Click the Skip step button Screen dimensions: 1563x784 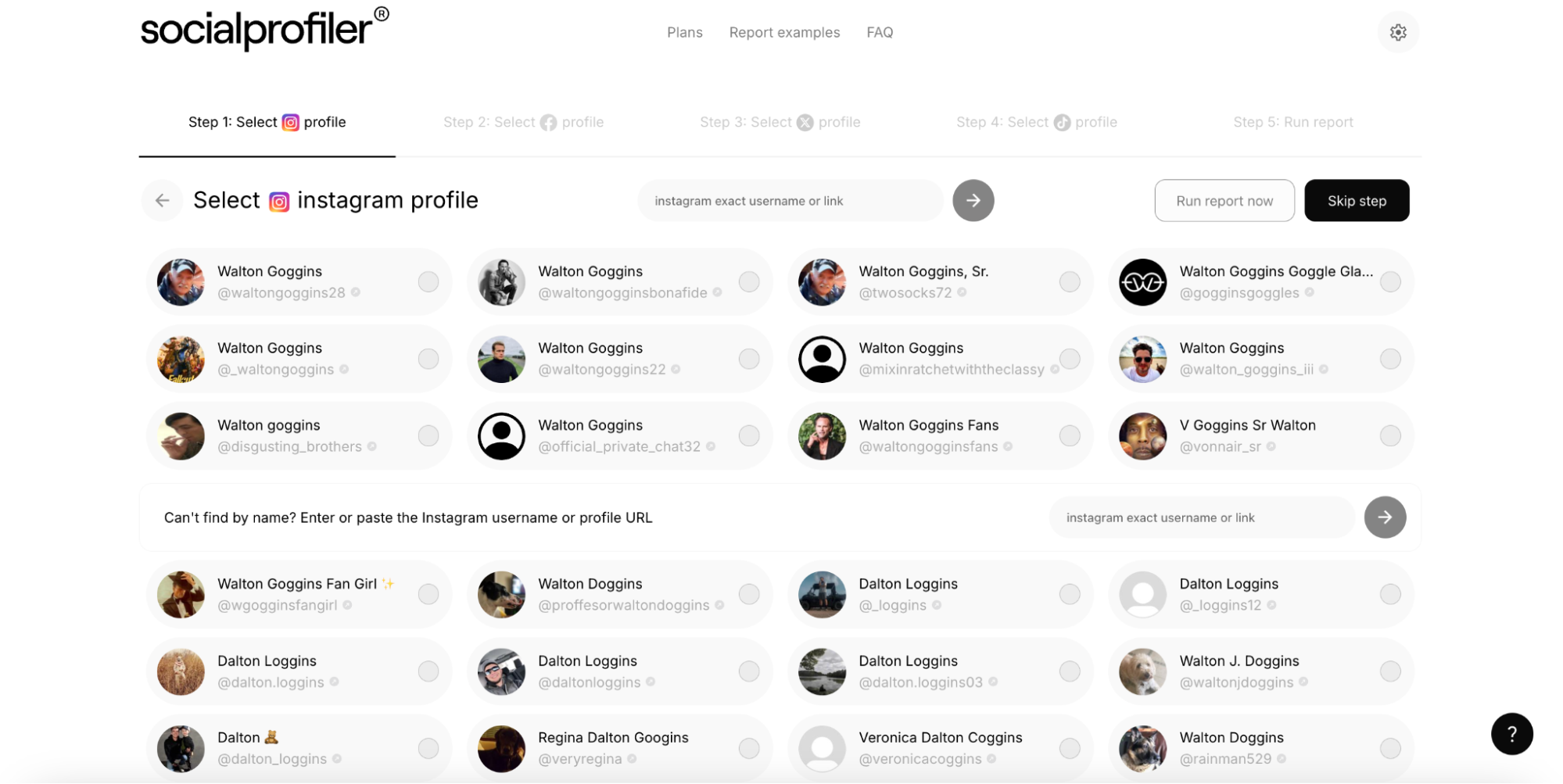[x=1357, y=200]
